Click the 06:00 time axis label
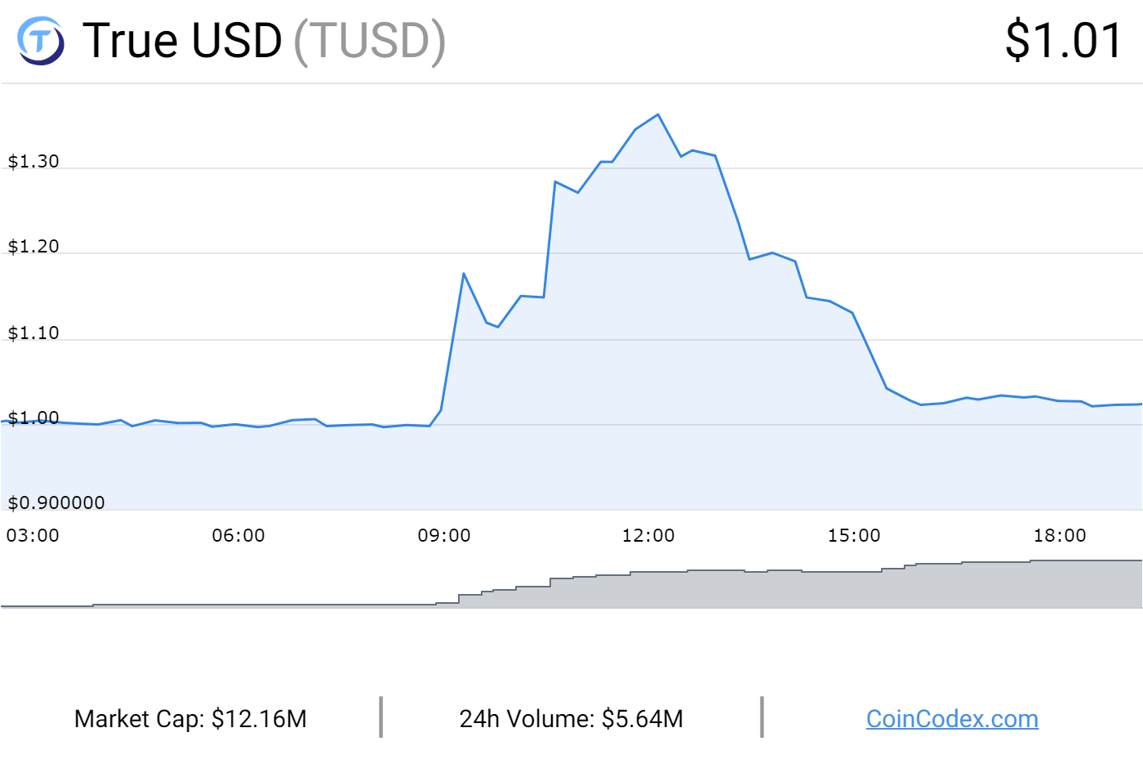 238,536
